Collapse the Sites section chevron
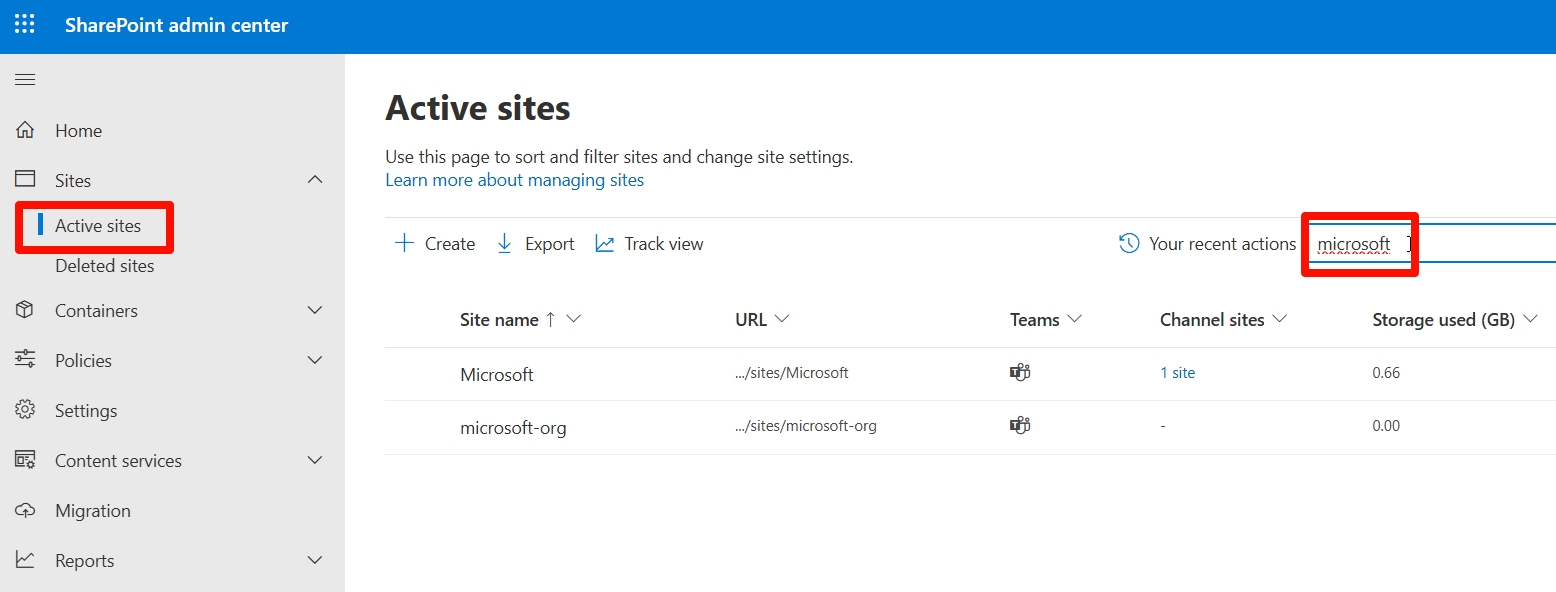Image resolution: width=1556 pixels, height=592 pixels. tap(315, 181)
